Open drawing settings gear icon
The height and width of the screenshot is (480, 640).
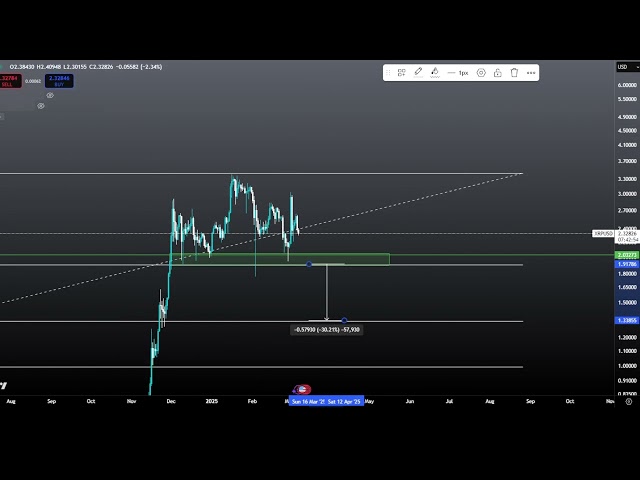[481, 73]
